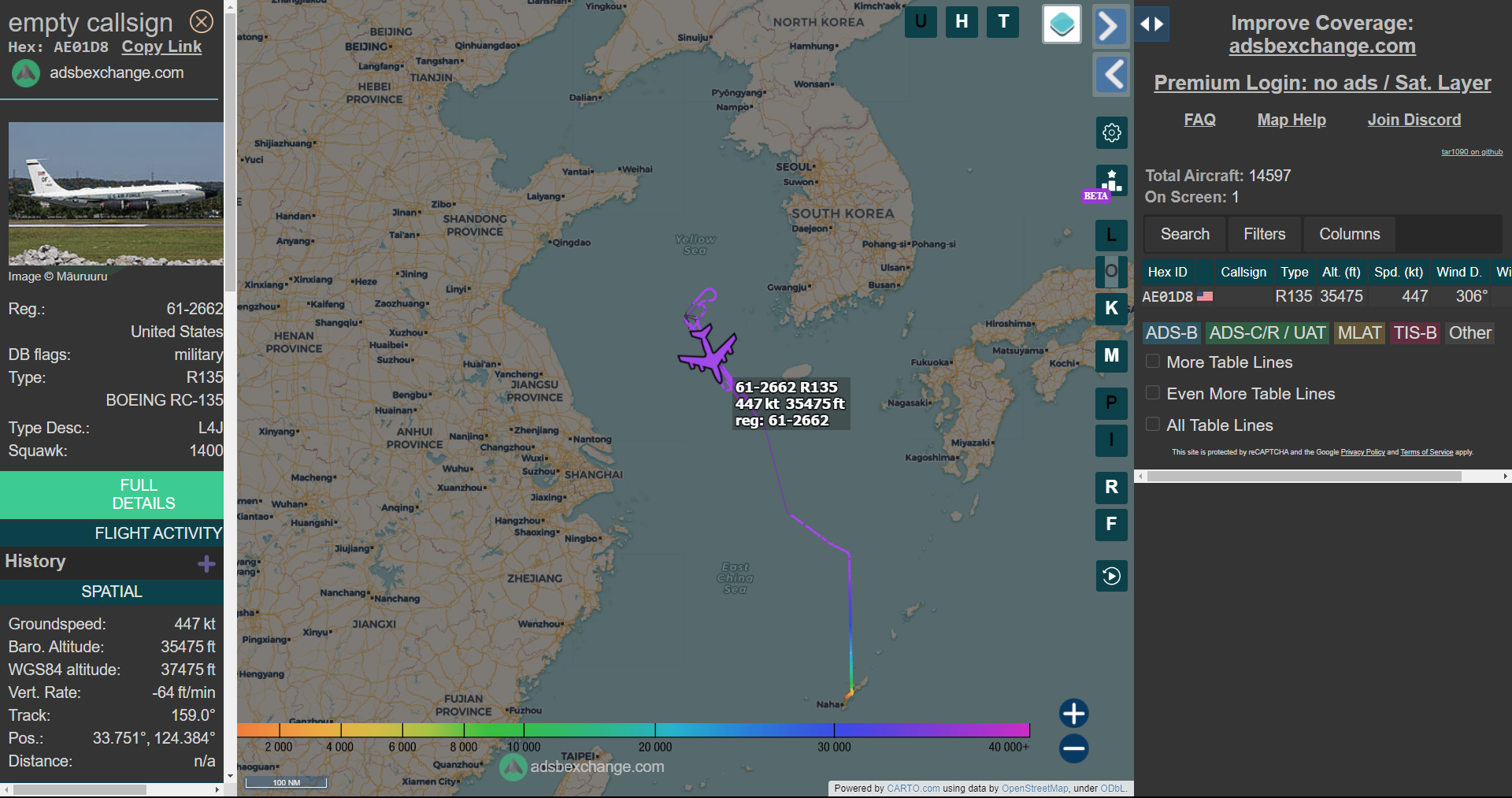Toggle the M map button
The image size is (1512, 798).
[x=1111, y=355]
